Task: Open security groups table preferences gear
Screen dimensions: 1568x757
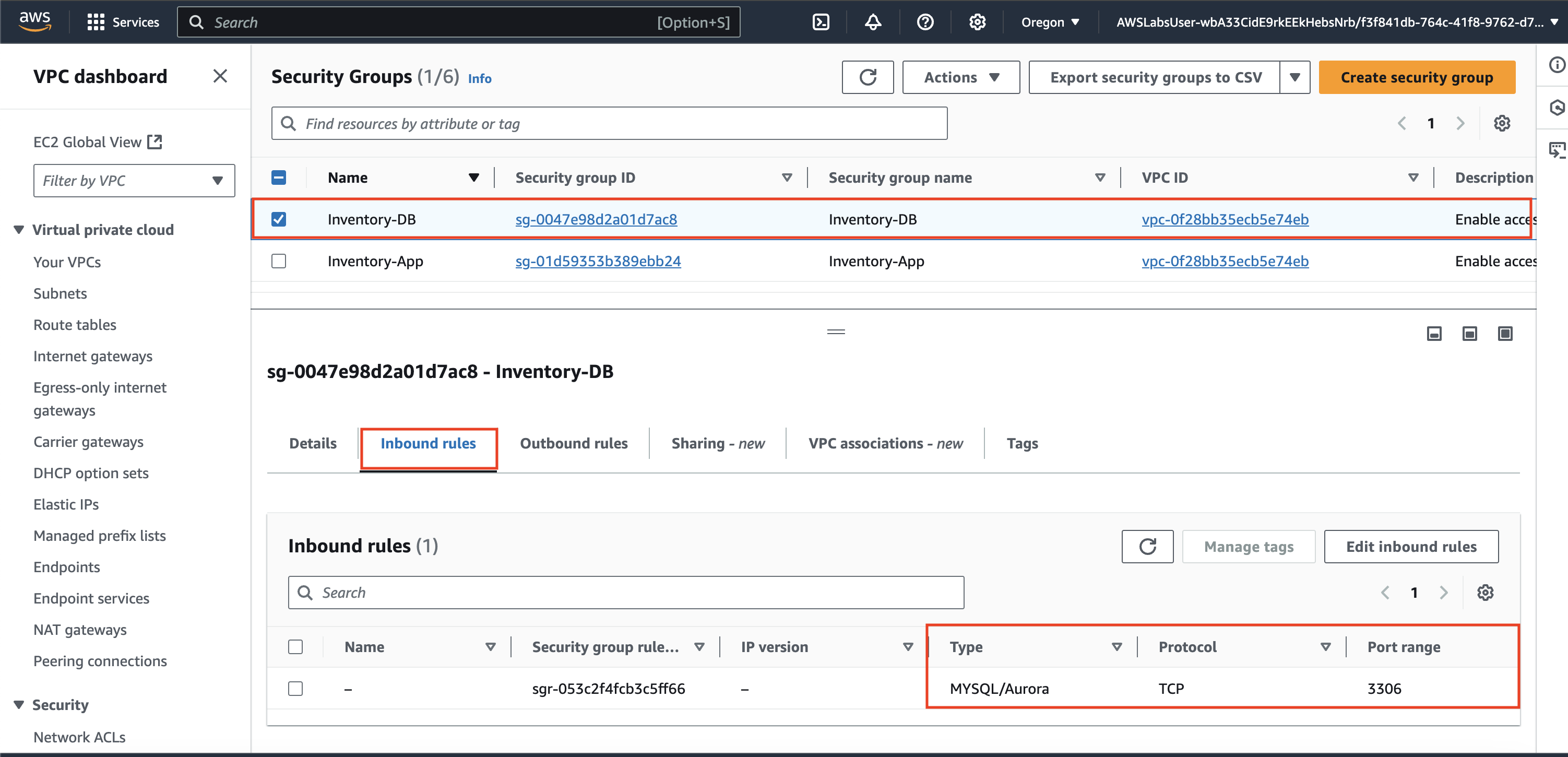Action: (x=1501, y=124)
